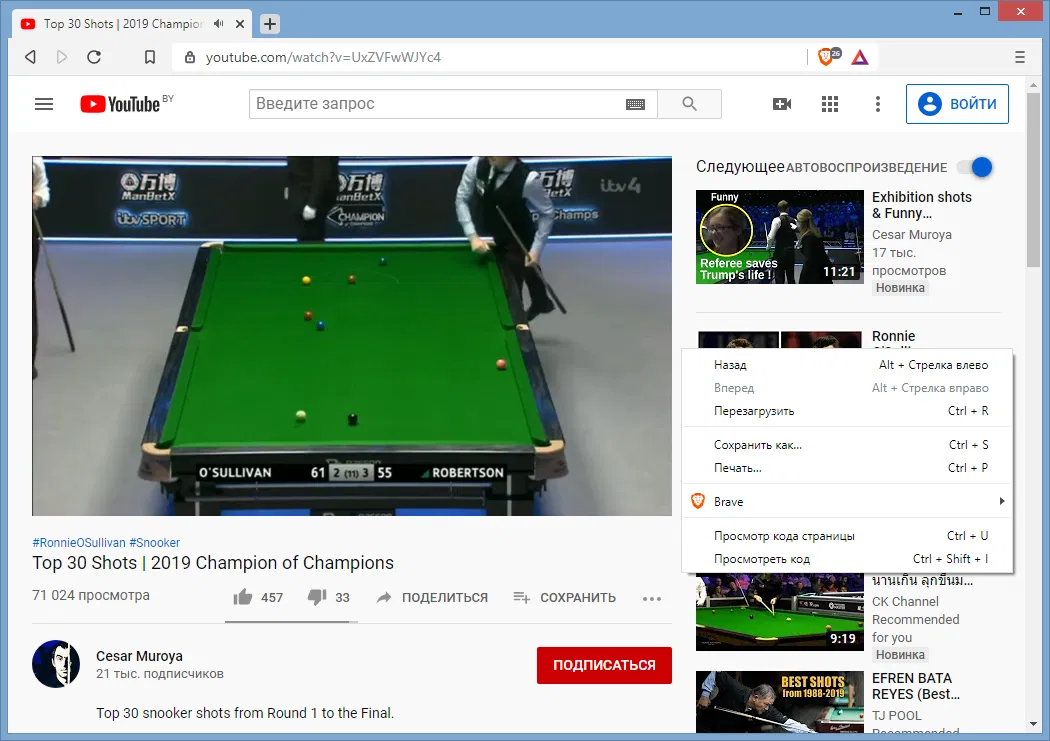
Task: Go back using browser back arrow
Action: click(x=30, y=57)
